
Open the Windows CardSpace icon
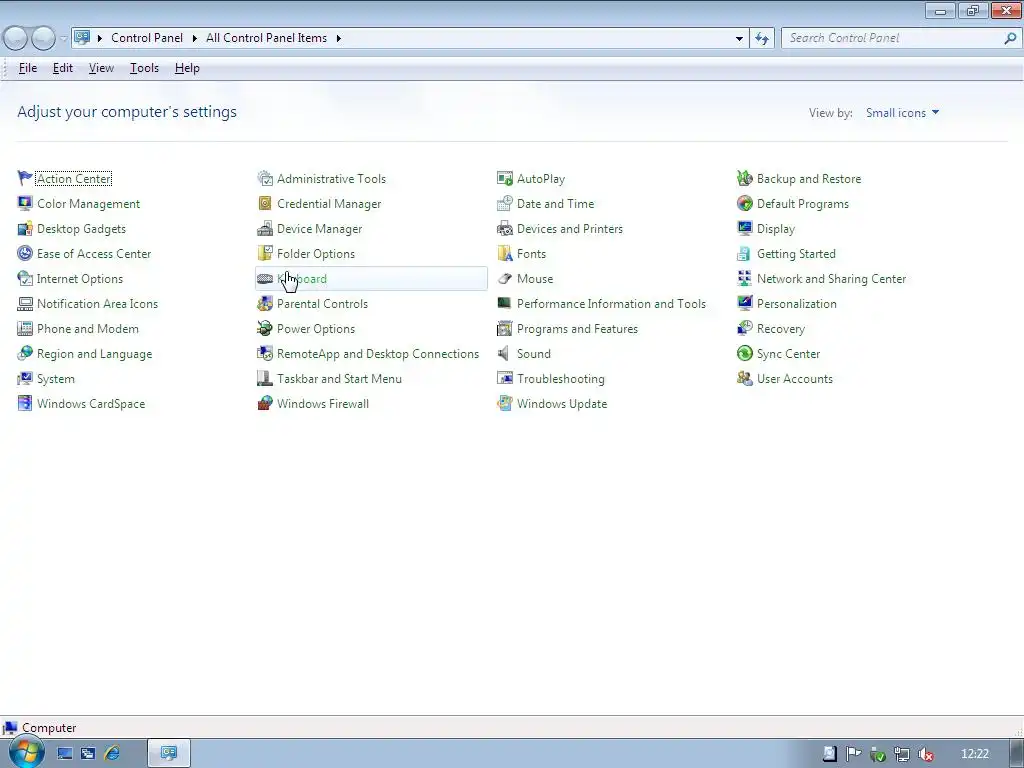click(25, 403)
